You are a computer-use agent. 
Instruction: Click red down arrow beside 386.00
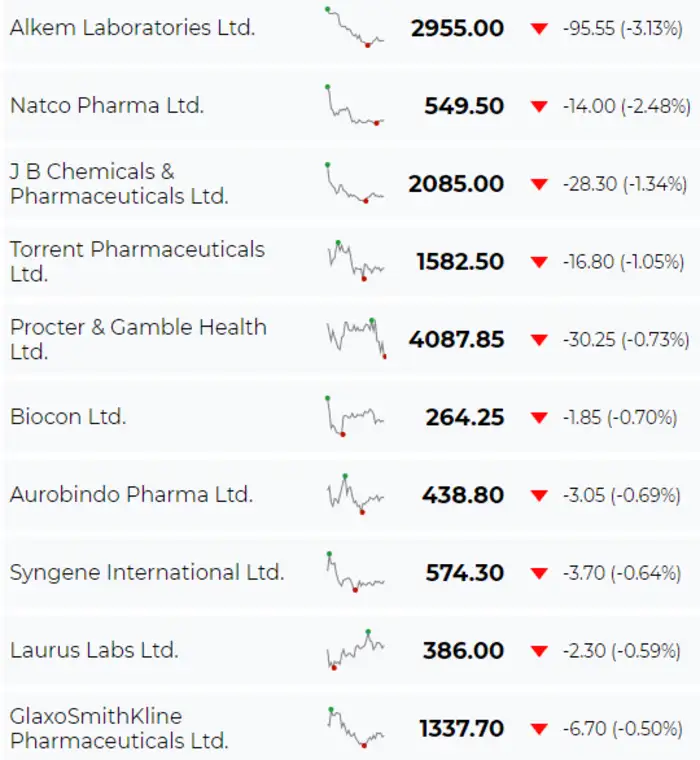540,651
